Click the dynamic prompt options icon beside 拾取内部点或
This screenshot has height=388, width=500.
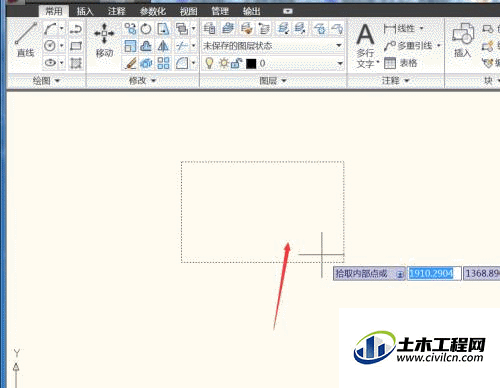[x=400, y=274]
